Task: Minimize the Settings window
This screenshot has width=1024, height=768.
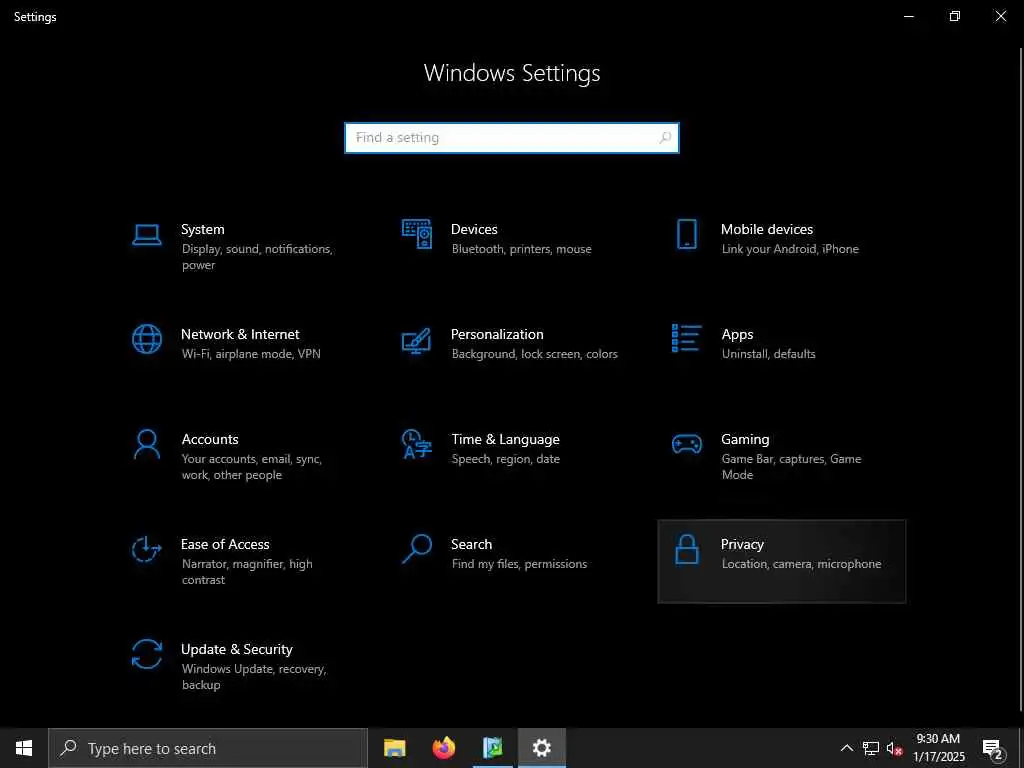Action: pyautogui.click(x=908, y=16)
